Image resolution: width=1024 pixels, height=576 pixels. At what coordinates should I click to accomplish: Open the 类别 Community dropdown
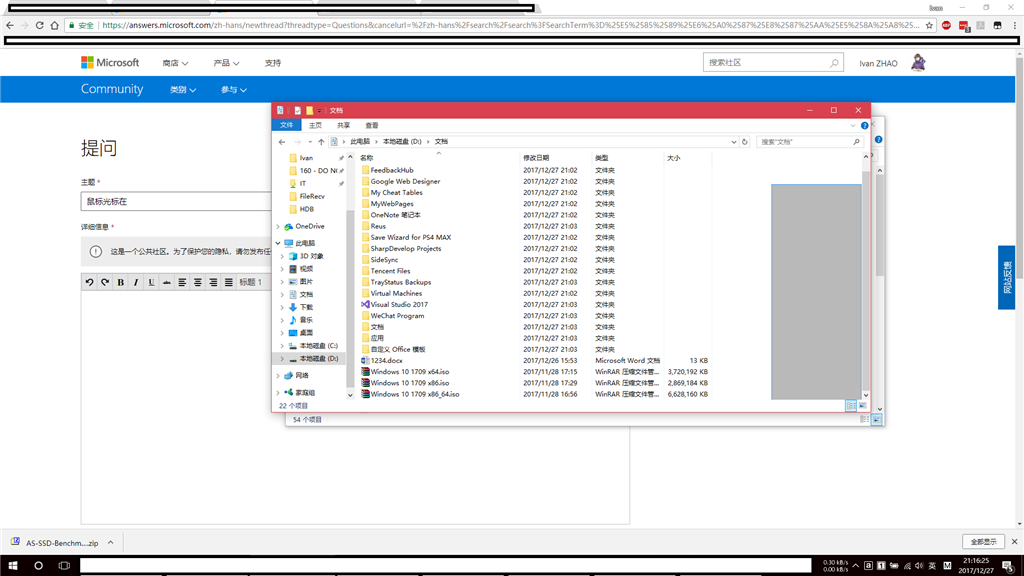pyautogui.click(x=183, y=89)
